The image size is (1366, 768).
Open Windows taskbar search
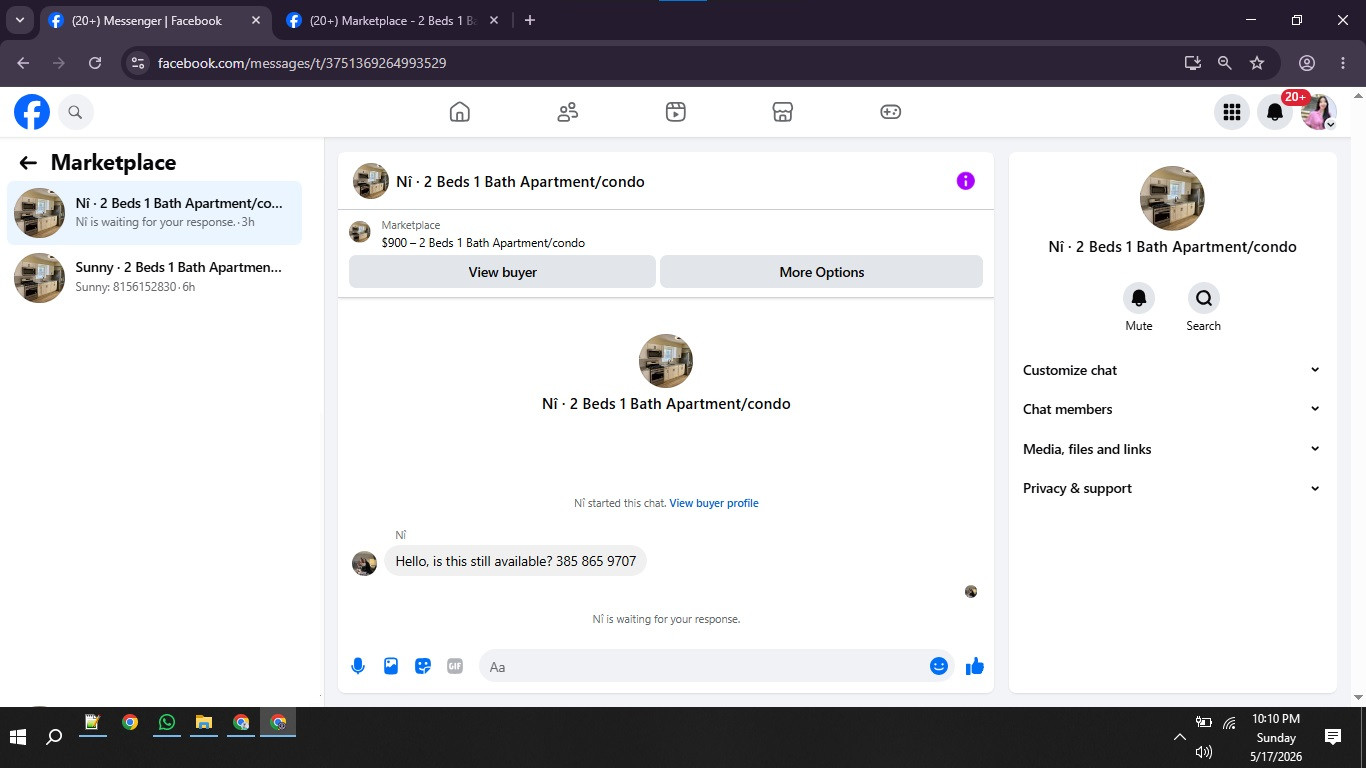[x=55, y=737]
